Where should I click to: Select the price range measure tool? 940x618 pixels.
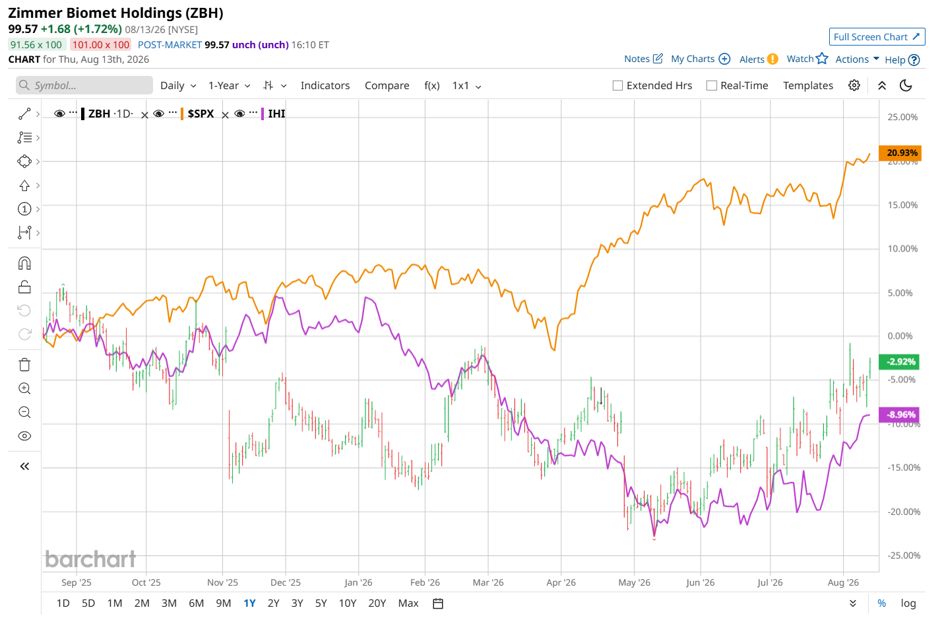(24, 233)
